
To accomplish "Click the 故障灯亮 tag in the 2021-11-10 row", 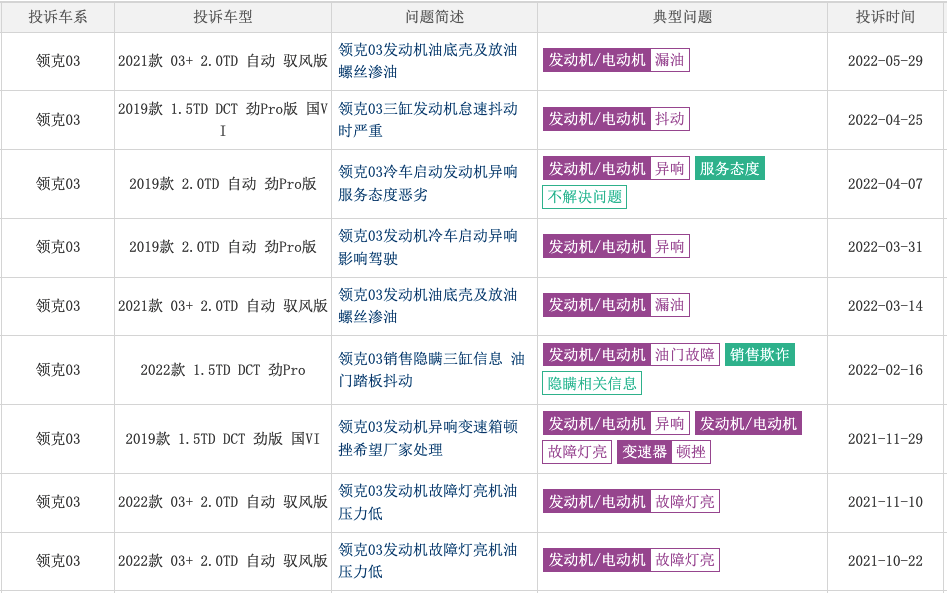I will 685,501.
